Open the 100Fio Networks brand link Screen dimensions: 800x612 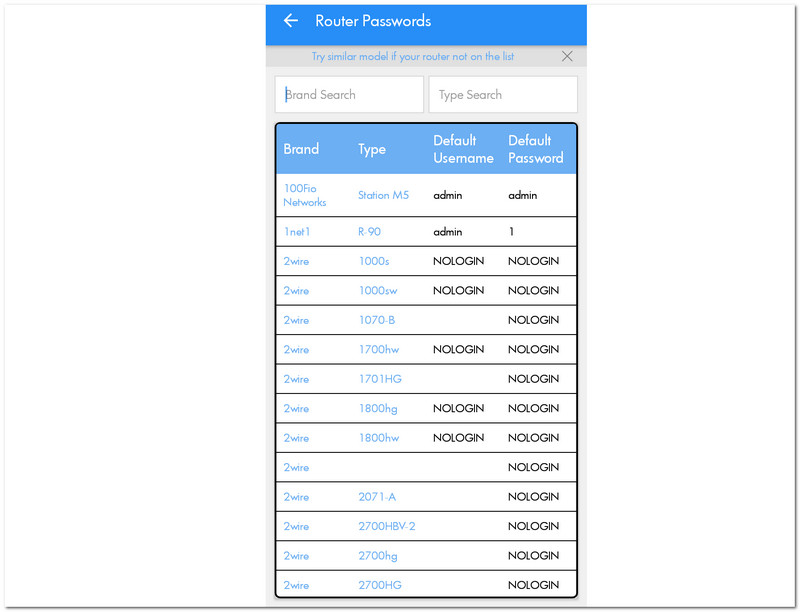pyautogui.click(x=305, y=195)
